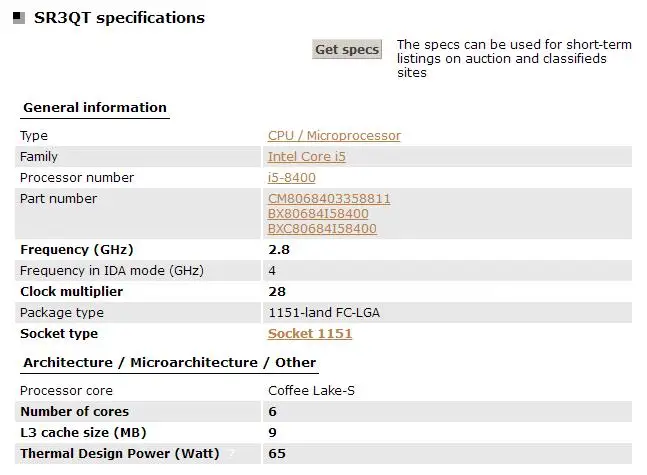Open the CPU / Microprocessor link

pyautogui.click(x=334, y=136)
